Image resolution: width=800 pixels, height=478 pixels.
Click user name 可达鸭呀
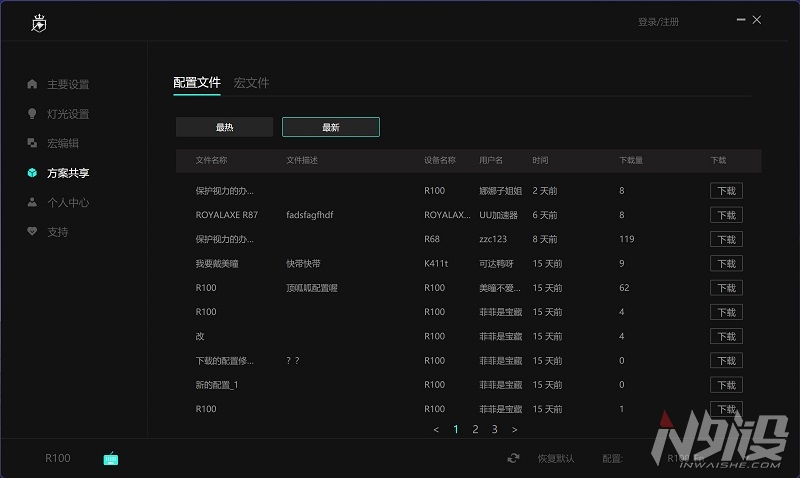[x=496, y=263]
